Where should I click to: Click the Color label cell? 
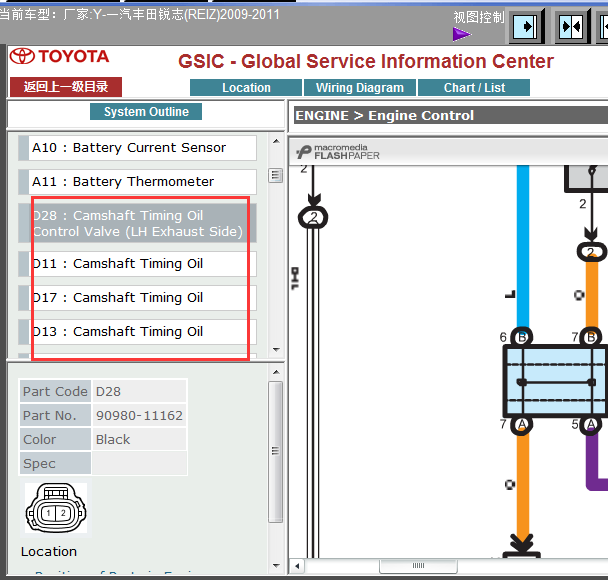pos(55,440)
